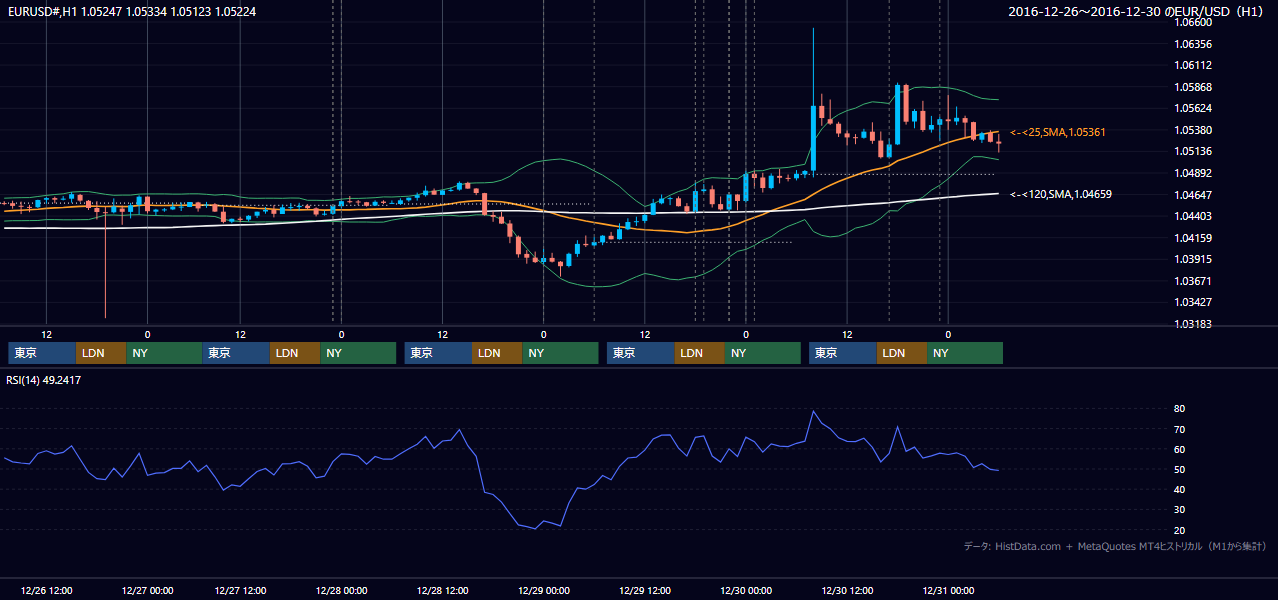Select the 12/29 00:00 date label
The width and height of the screenshot is (1278, 600).
(x=544, y=590)
